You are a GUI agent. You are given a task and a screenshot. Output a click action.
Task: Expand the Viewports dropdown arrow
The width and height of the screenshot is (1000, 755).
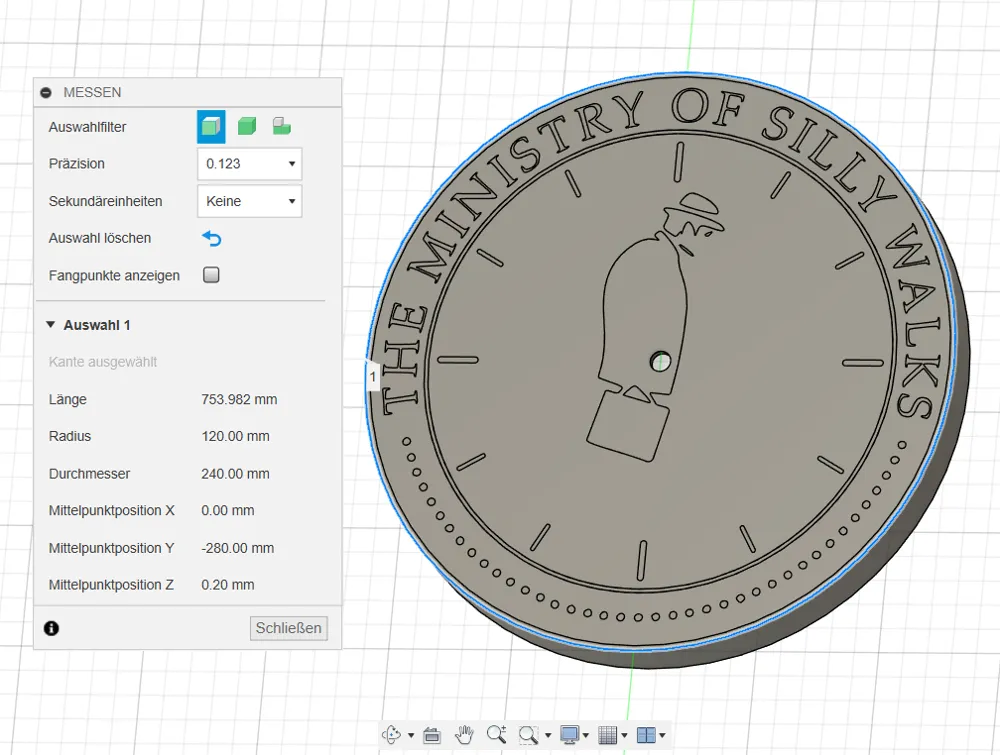click(x=663, y=735)
